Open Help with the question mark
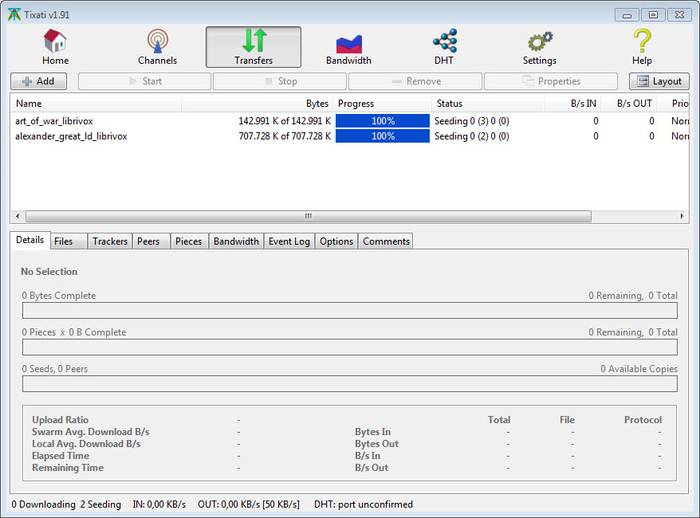The image size is (700, 518). [642, 47]
